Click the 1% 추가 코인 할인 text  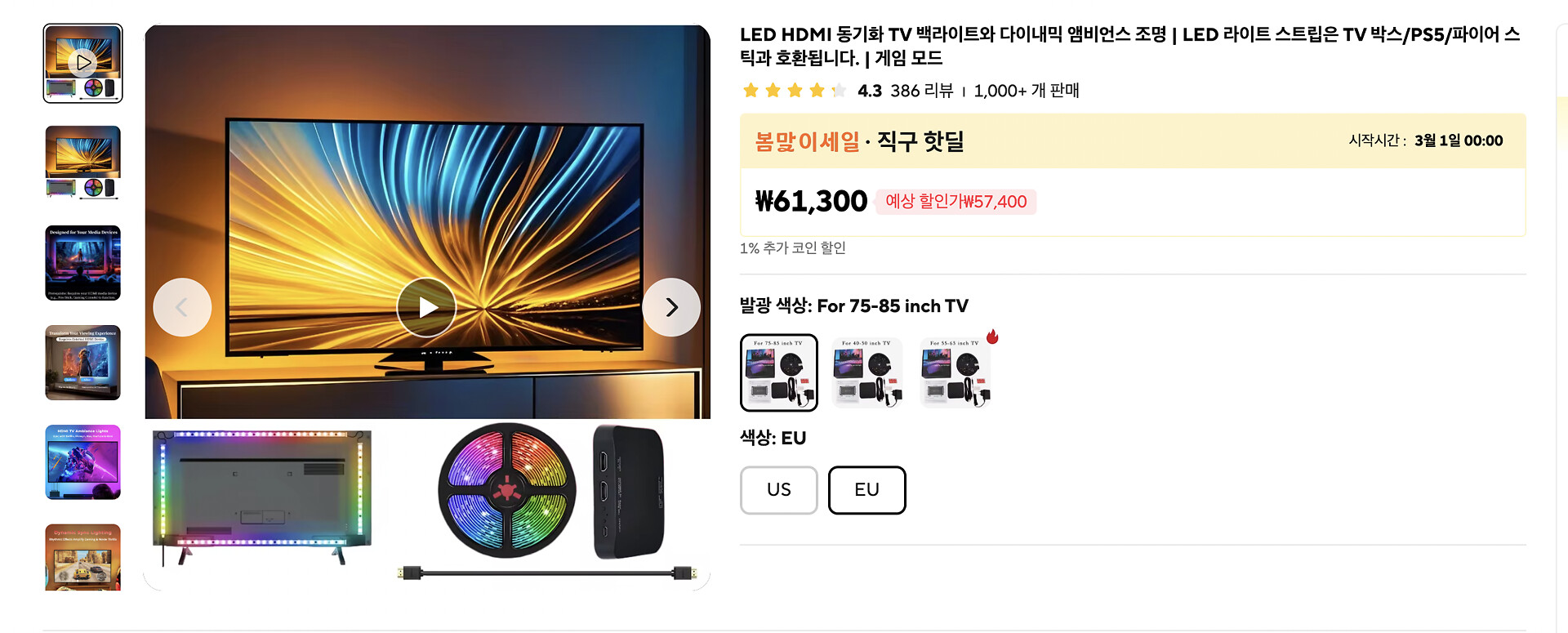(793, 247)
